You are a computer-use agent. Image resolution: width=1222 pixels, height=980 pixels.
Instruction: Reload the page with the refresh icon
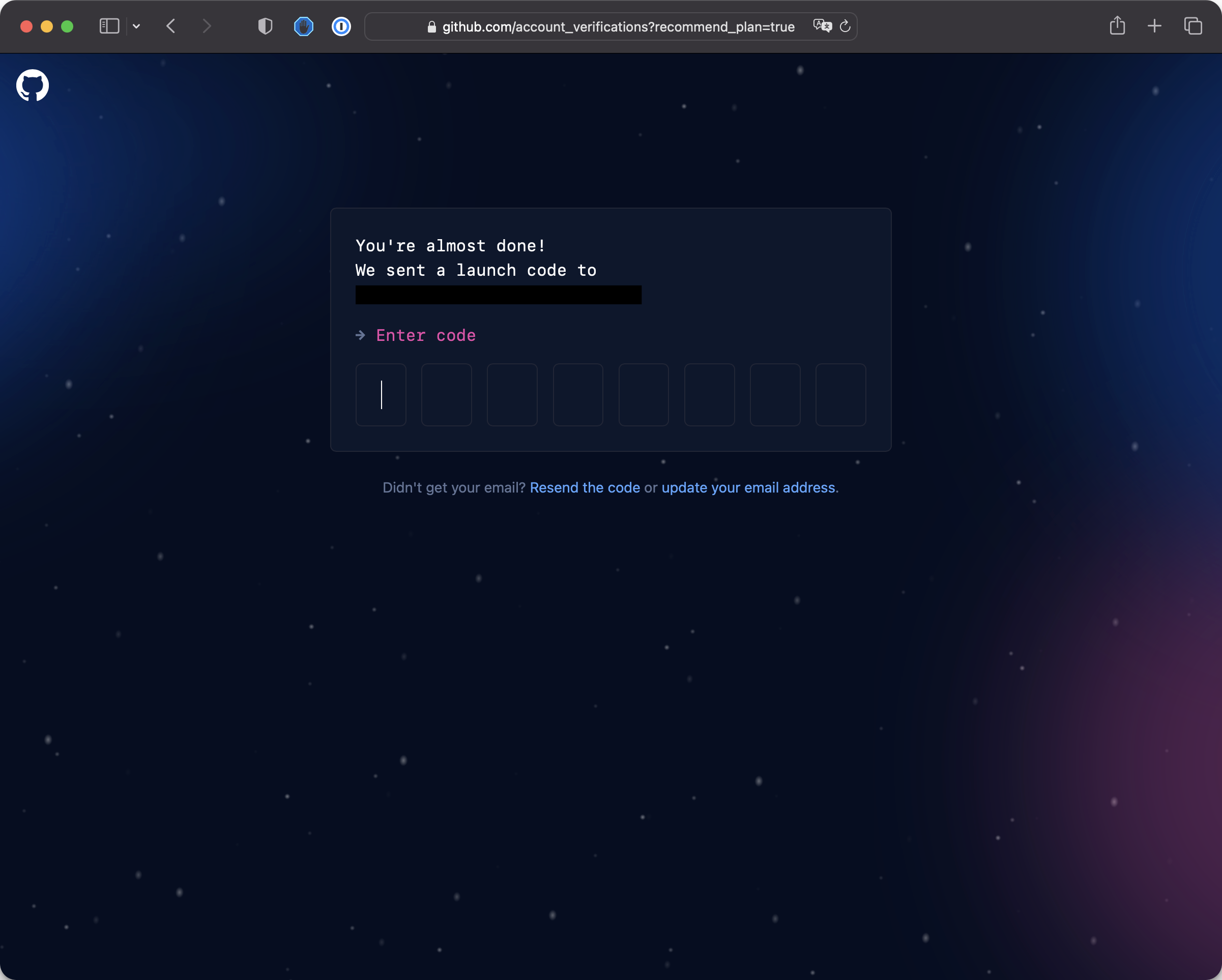(x=845, y=26)
